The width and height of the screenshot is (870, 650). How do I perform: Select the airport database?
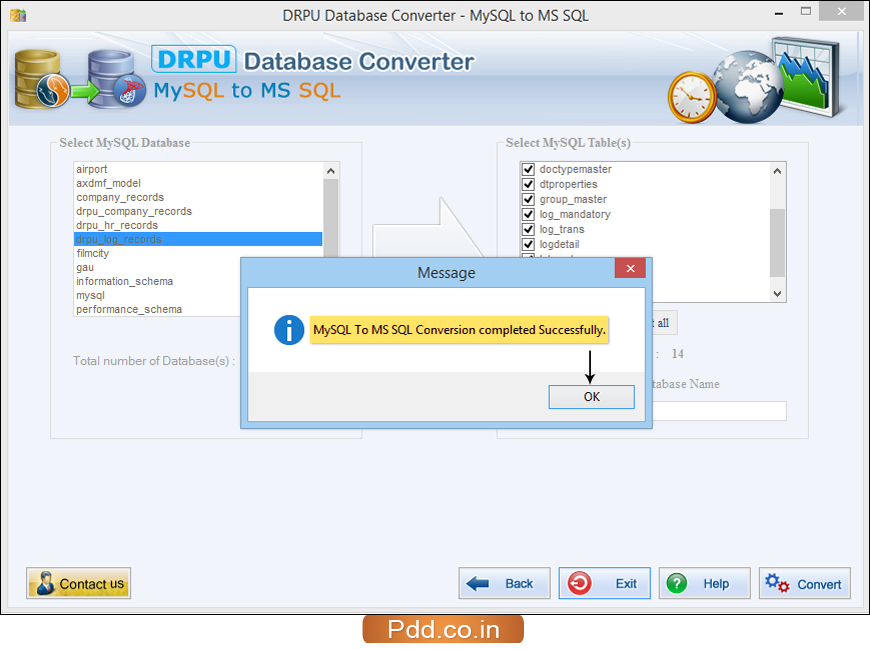pyautogui.click(x=198, y=169)
